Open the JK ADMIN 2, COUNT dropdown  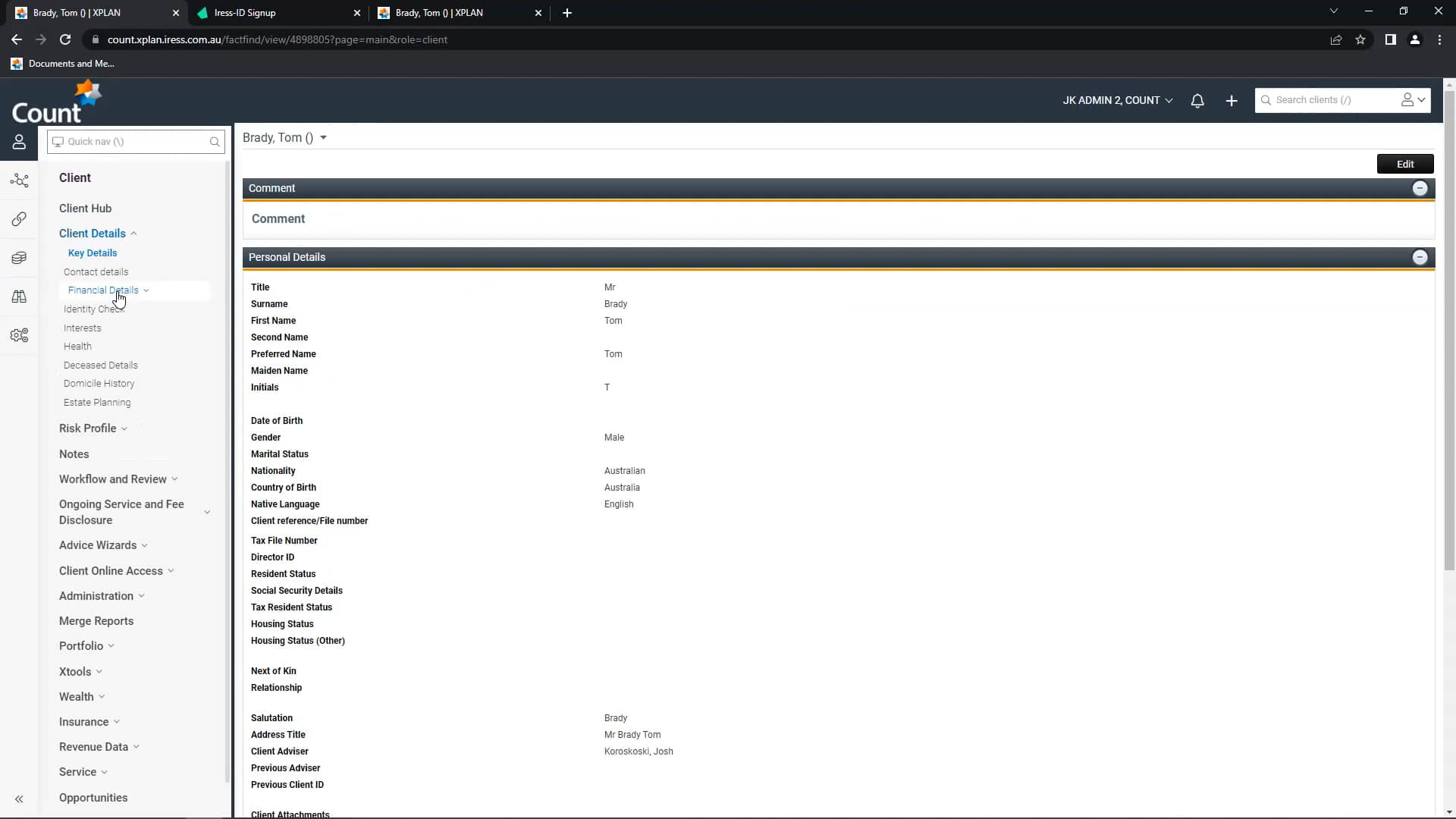pyautogui.click(x=1116, y=100)
